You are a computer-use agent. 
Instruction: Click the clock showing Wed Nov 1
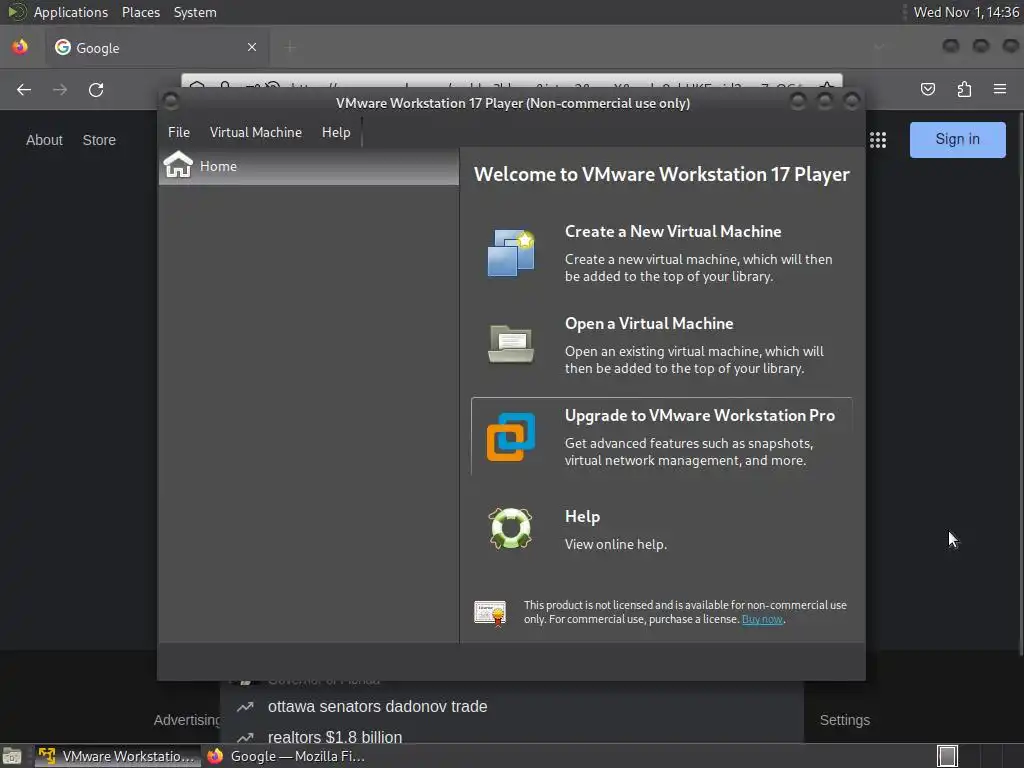pos(966,12)
